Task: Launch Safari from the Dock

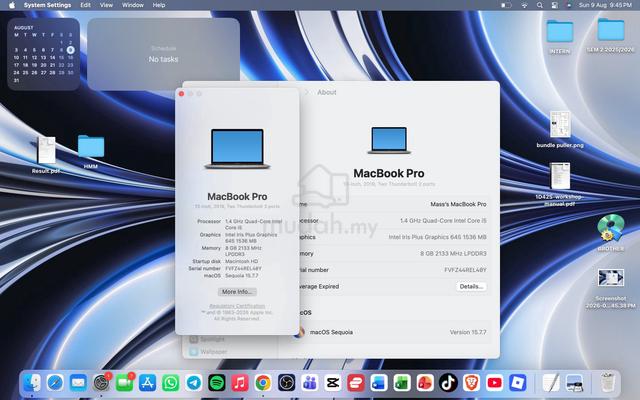Action: tap(55, 383)
